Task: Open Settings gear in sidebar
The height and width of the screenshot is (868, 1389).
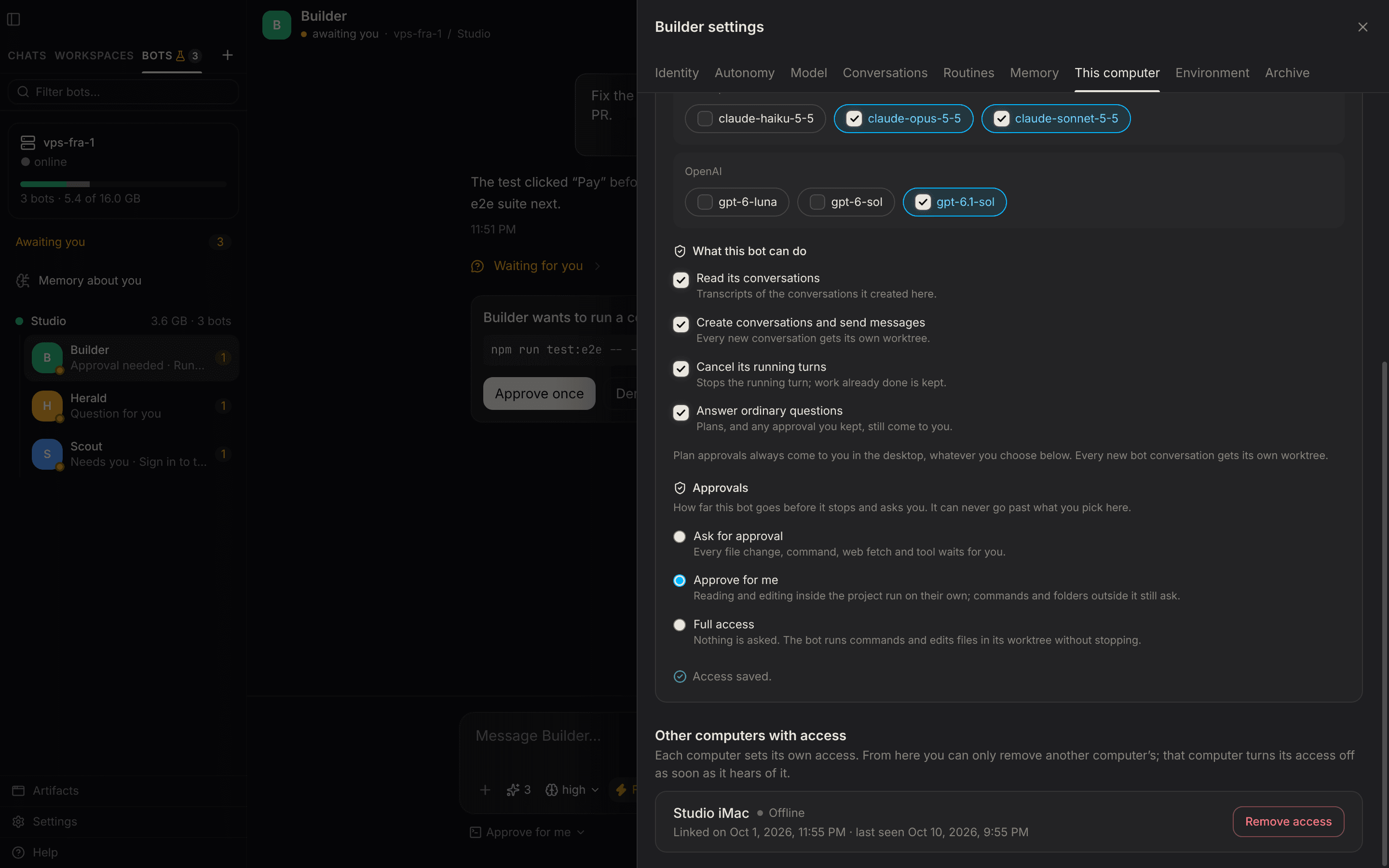Action: (18, 822)
